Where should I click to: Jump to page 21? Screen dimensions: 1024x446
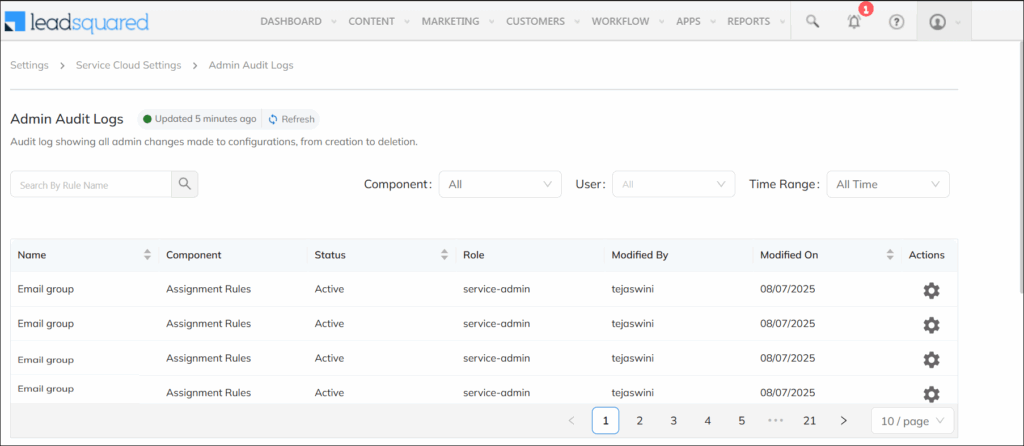(810, 421)
